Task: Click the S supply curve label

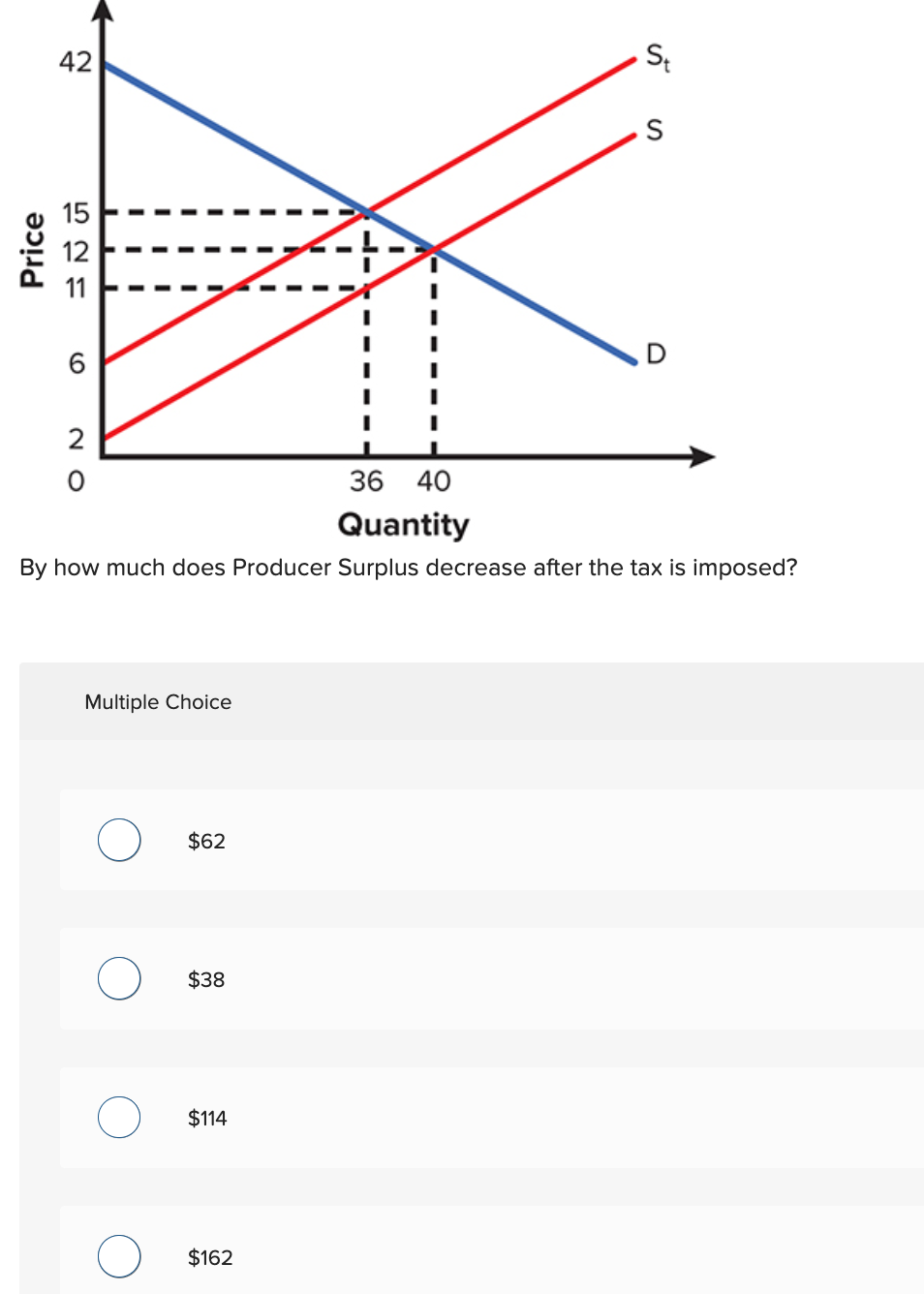Action: pos(654,132)
